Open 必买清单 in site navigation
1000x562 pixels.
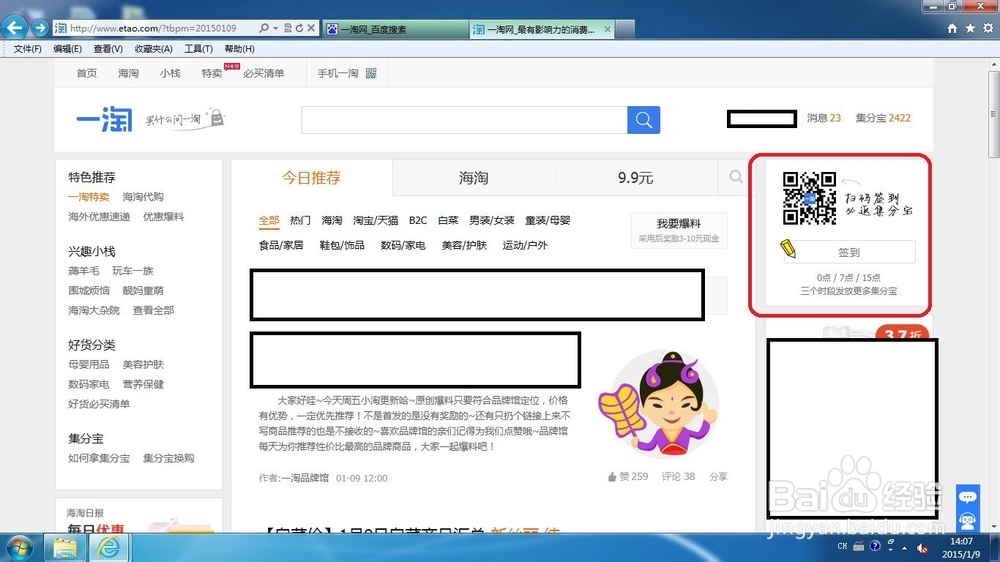(x=263, y=73)
